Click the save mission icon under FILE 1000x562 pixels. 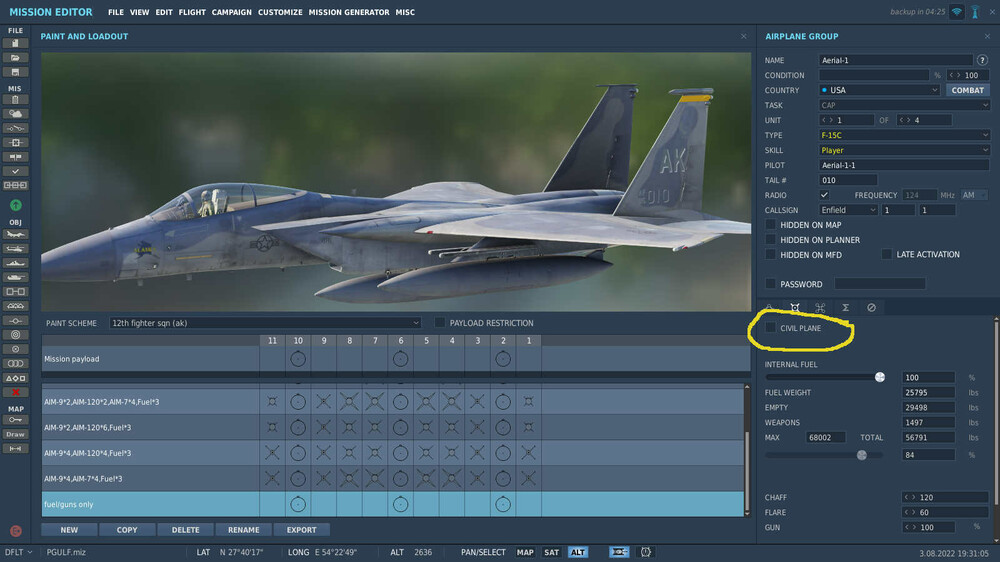pyautogui.click(x=16, y=72)
